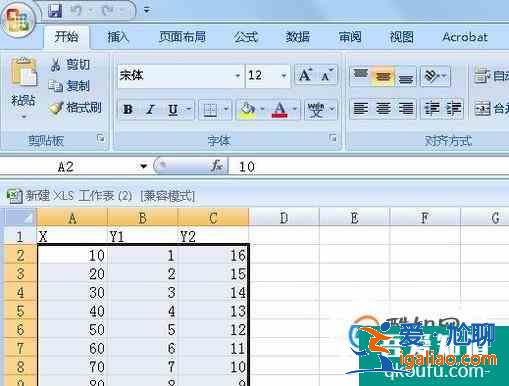Set top vertical alignment
The width and height of the screenshot is (509, 386).
361,76
